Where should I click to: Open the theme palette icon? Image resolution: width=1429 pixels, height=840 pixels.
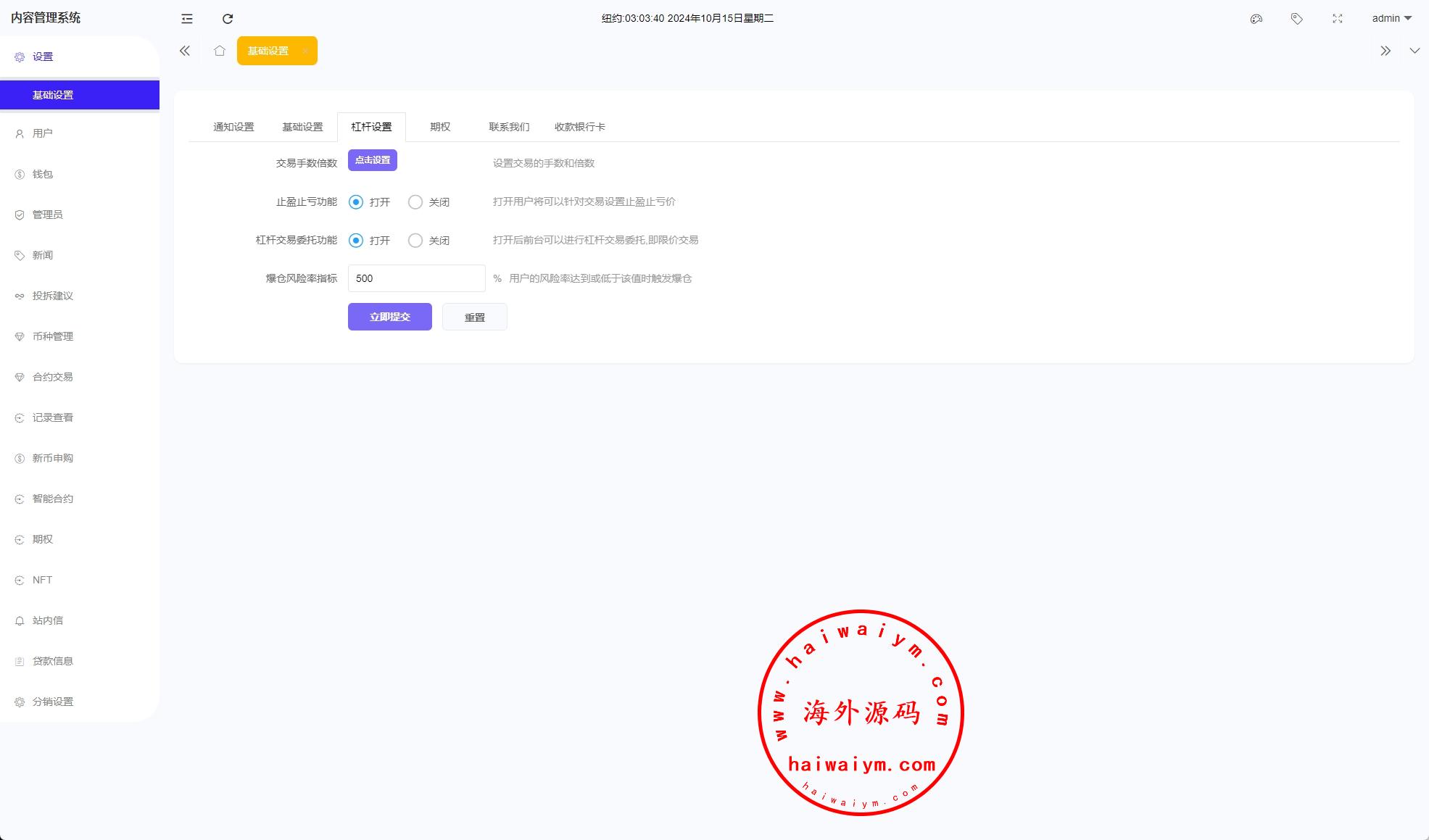(1256, 19)
